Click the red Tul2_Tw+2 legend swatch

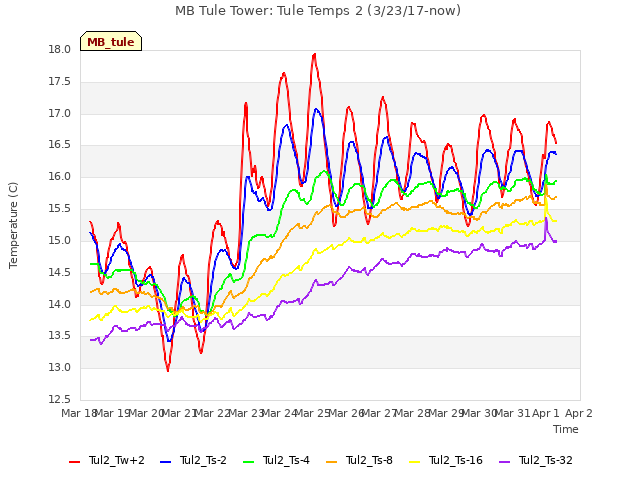[x=75, y=462]
